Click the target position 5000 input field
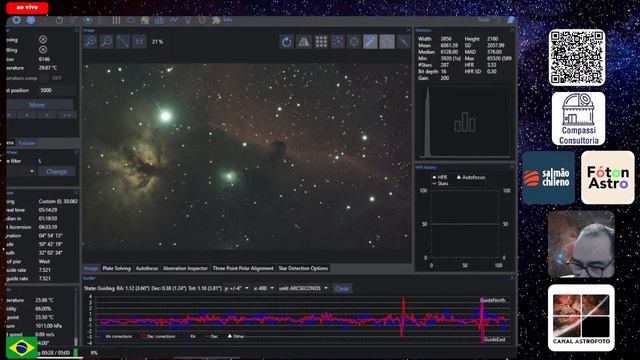 pyautogui.click(x=56, y=90)
